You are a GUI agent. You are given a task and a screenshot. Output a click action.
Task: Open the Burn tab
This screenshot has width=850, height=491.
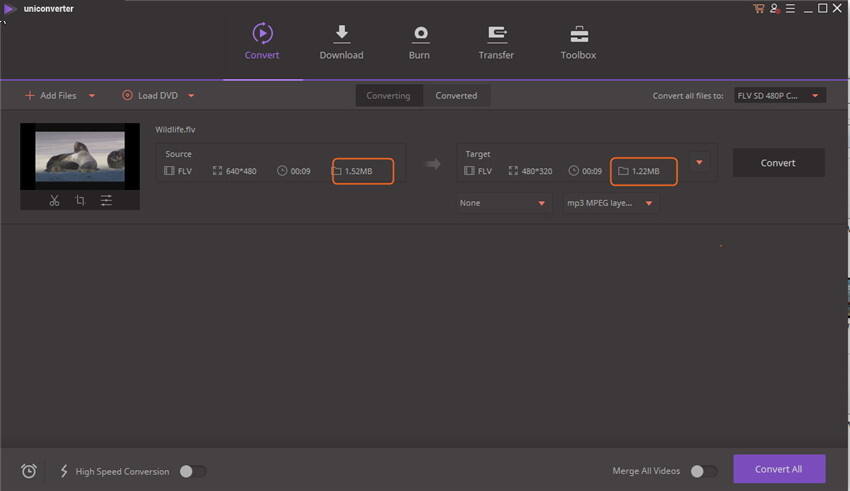pos(419,42)
